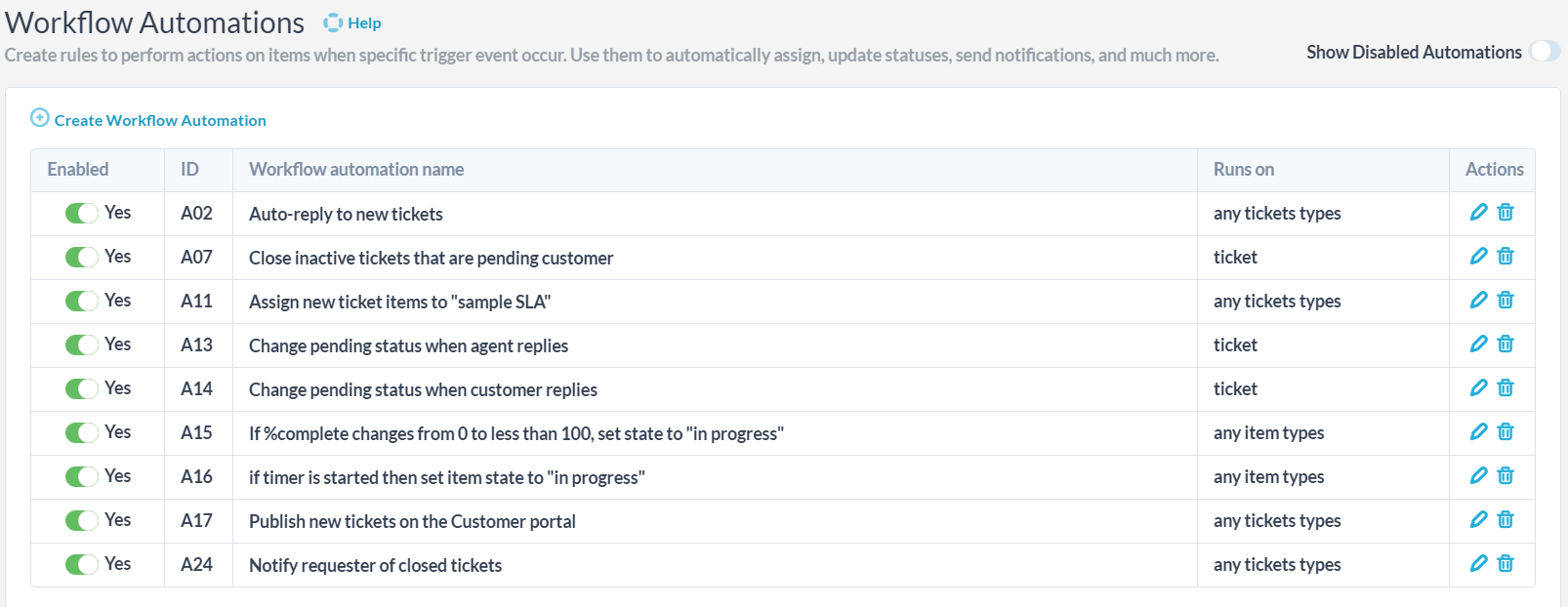
Task: Click the A16 ID cell
Action: (196, 476)
